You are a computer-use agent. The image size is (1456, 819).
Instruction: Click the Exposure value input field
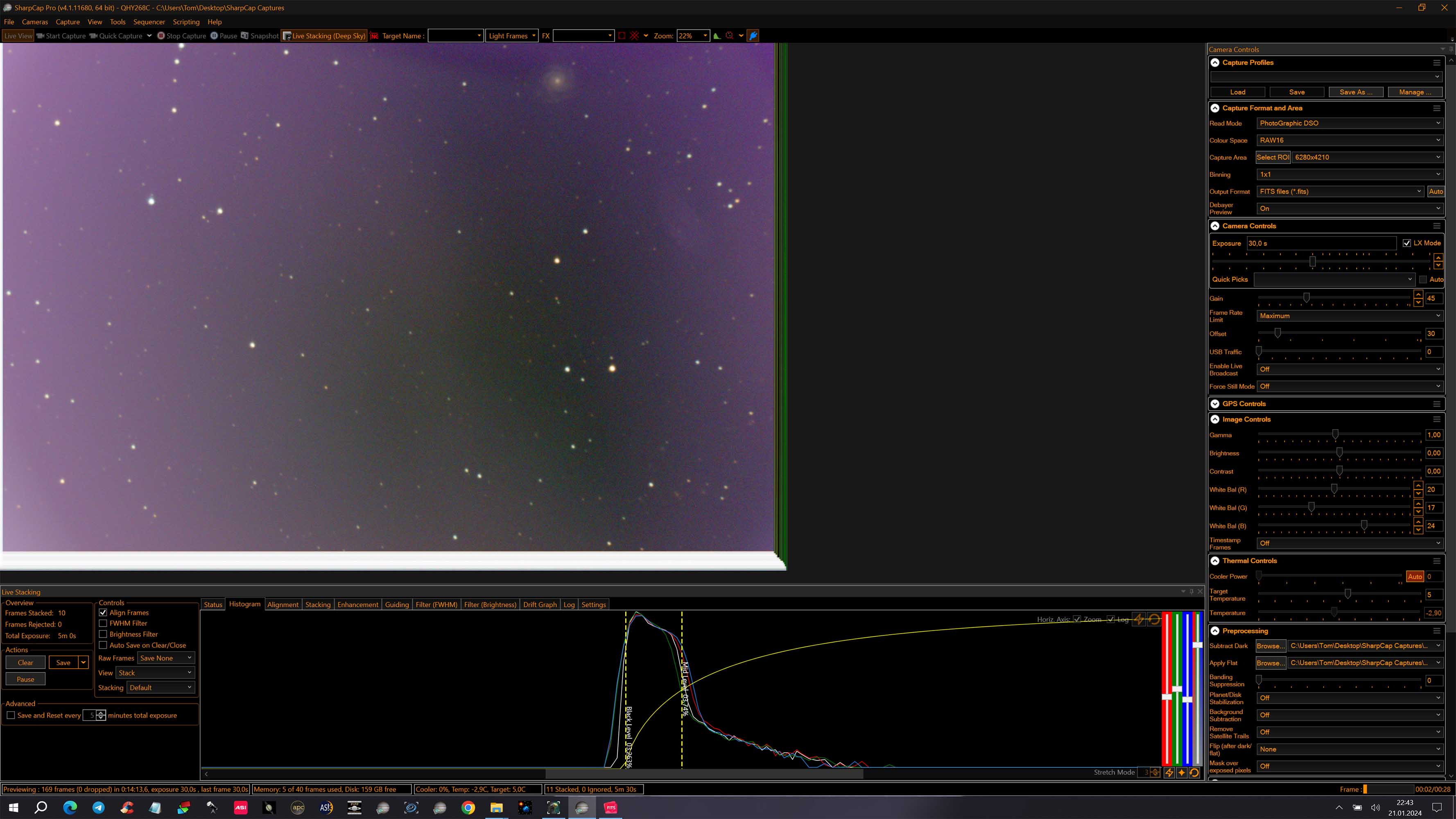pyautogui.click(x=1321, y=244)
